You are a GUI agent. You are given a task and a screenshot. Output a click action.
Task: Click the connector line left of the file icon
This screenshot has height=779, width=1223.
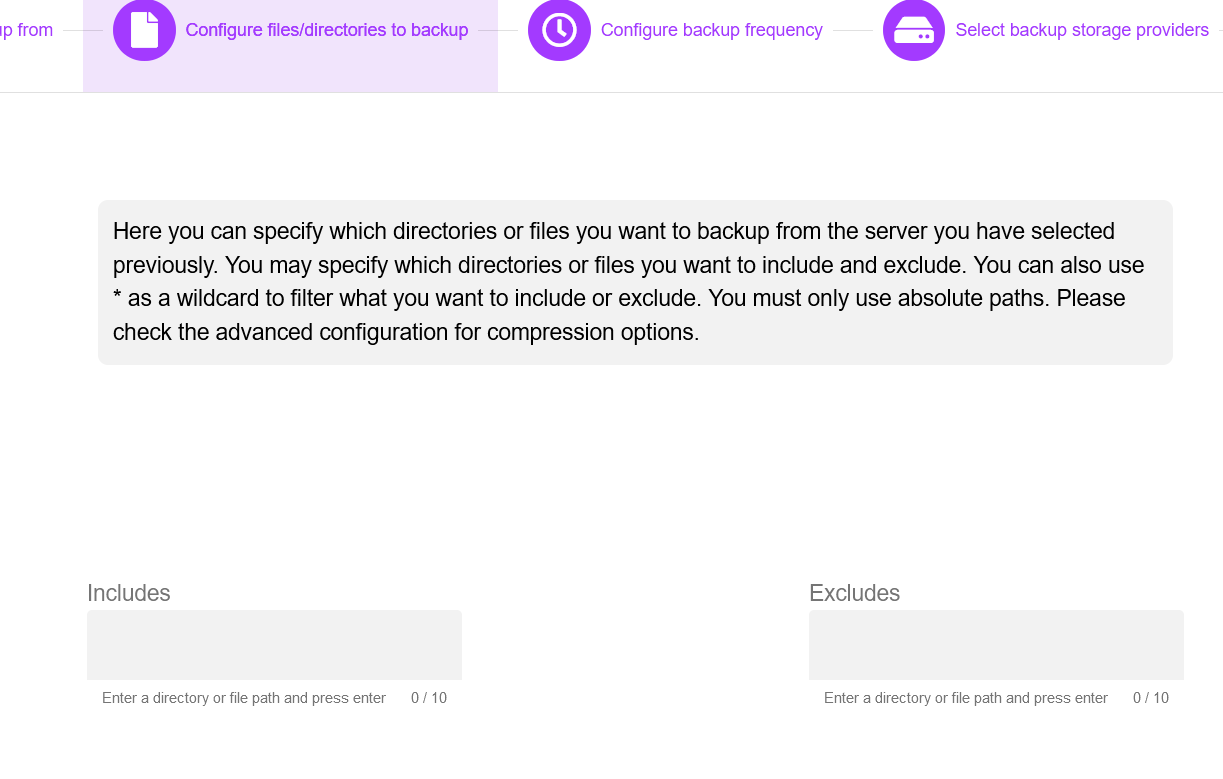click(83, 31)
